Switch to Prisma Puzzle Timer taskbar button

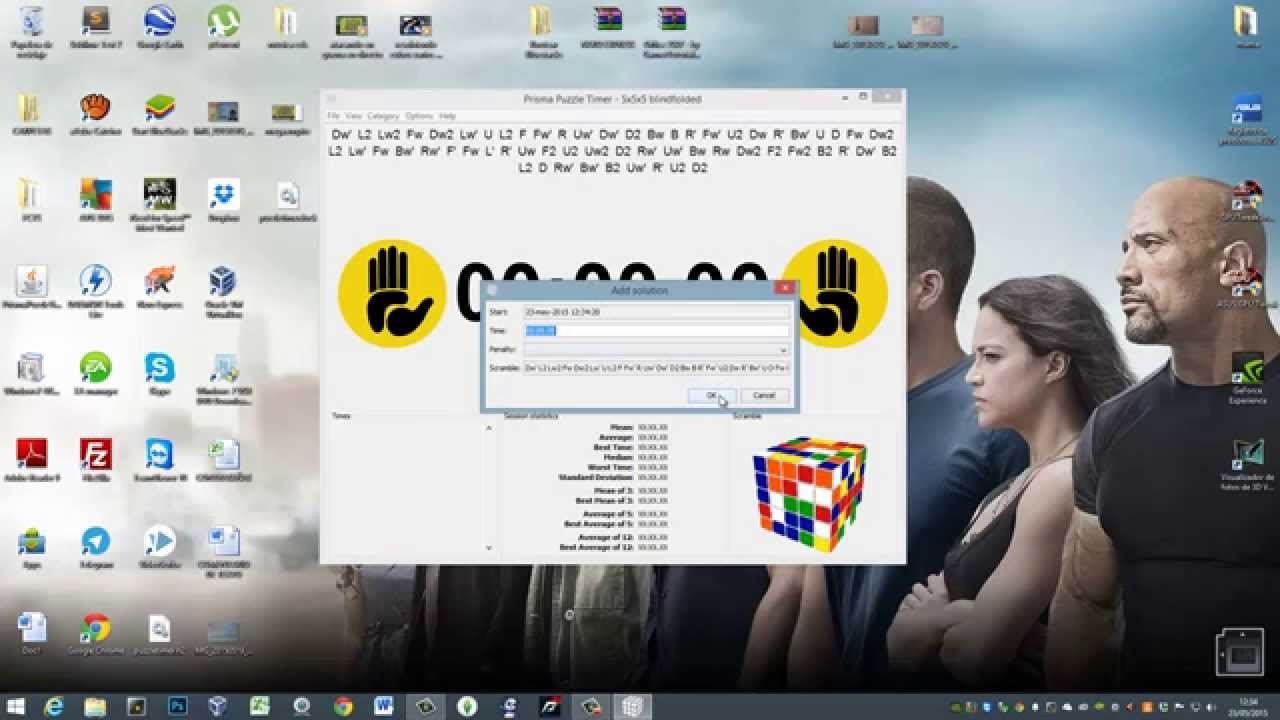(632, 706)
